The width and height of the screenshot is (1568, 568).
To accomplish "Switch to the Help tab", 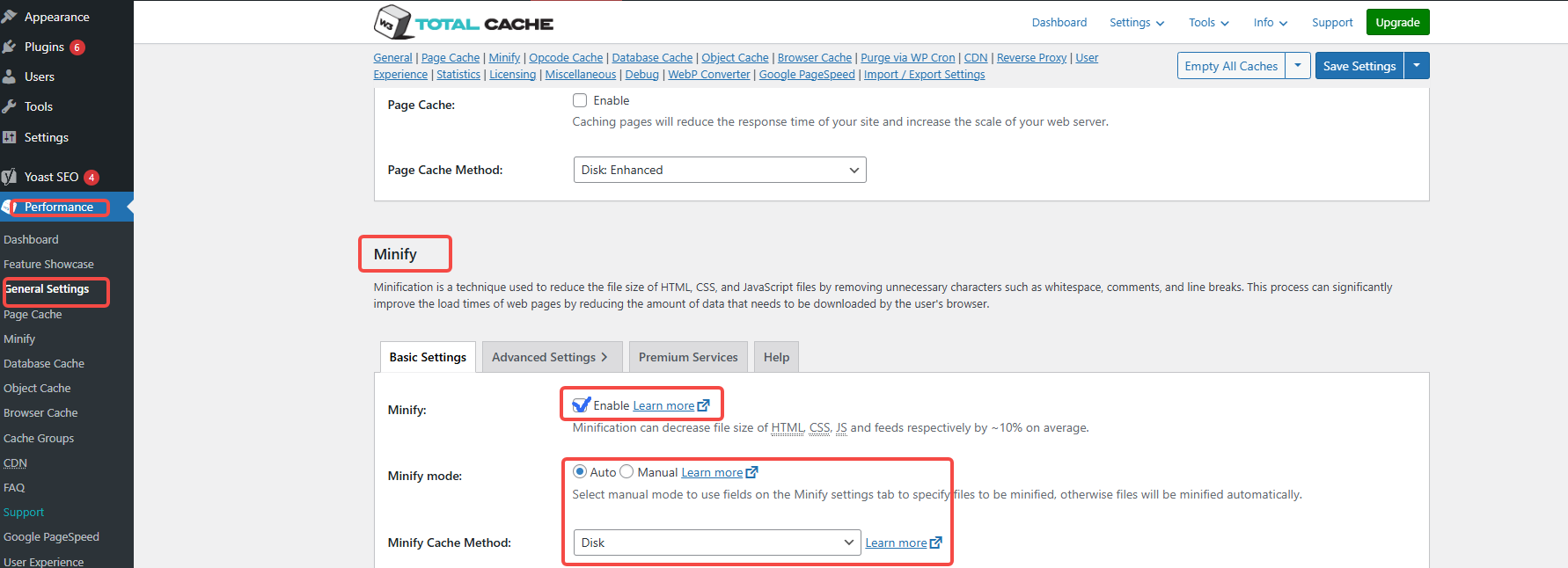I will [776, 357].
